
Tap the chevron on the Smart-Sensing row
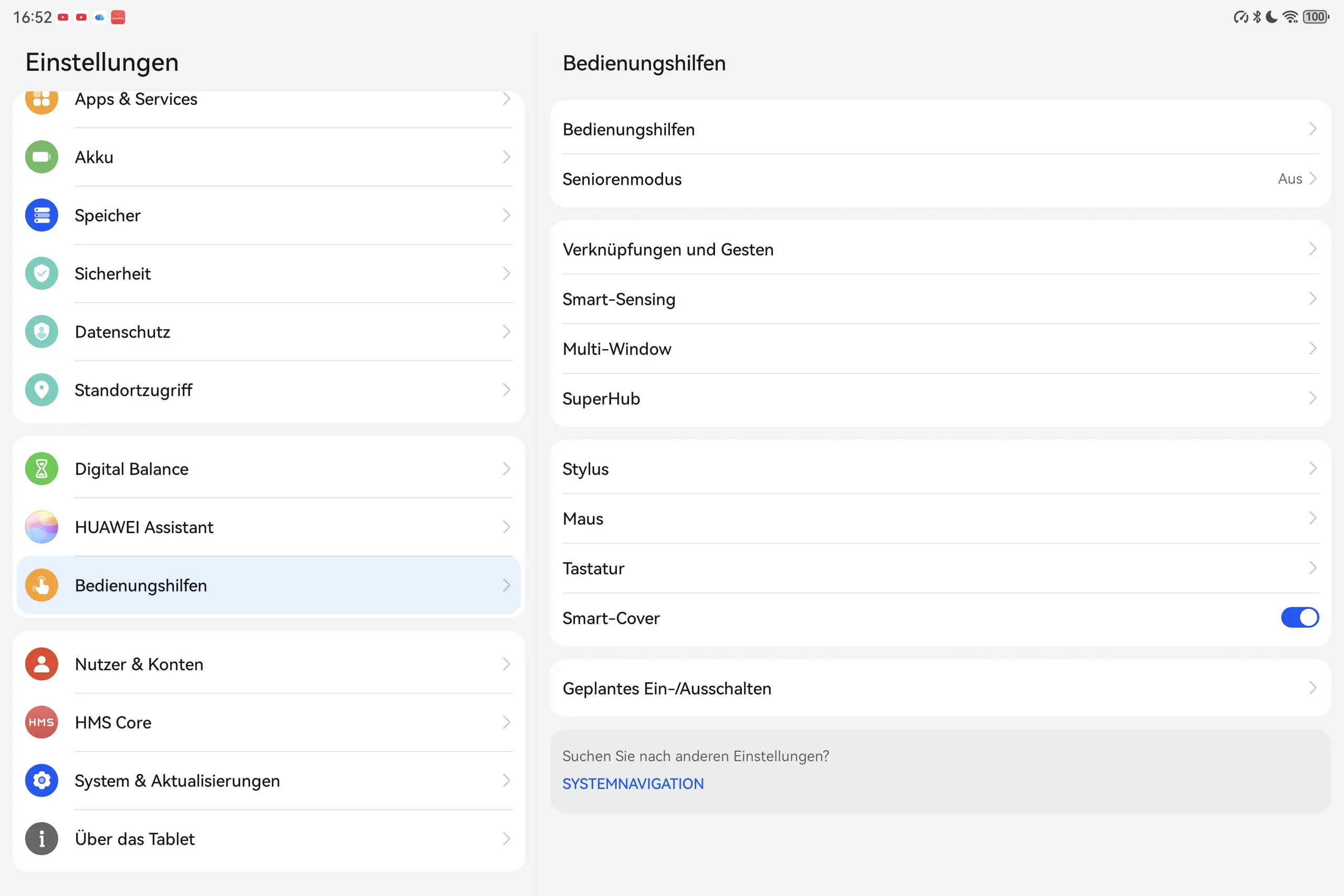click(x=1312, y=299)
